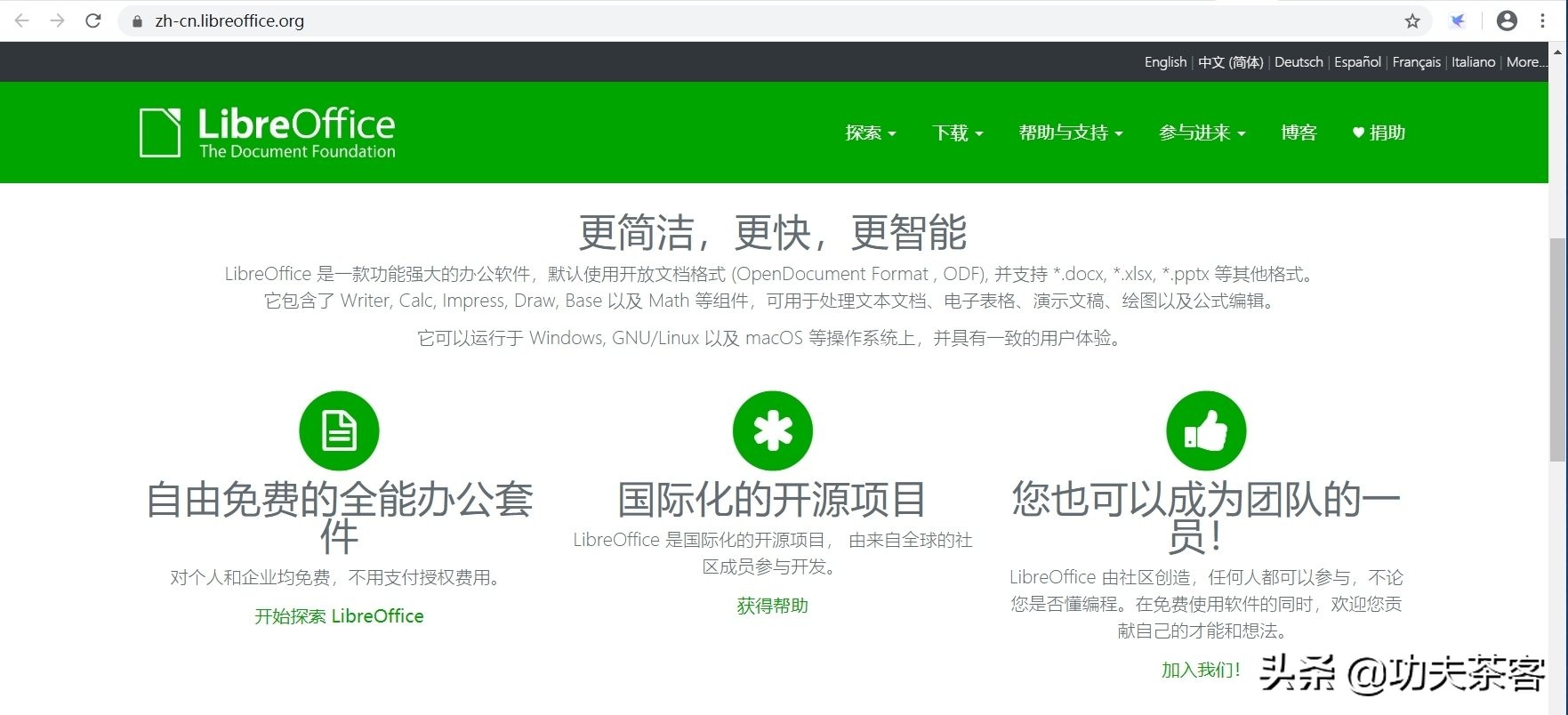The height and width of the screenshot is (715, 1568).
Task: Expand the 探索 dropdown menu
Action: click(871, 133)
